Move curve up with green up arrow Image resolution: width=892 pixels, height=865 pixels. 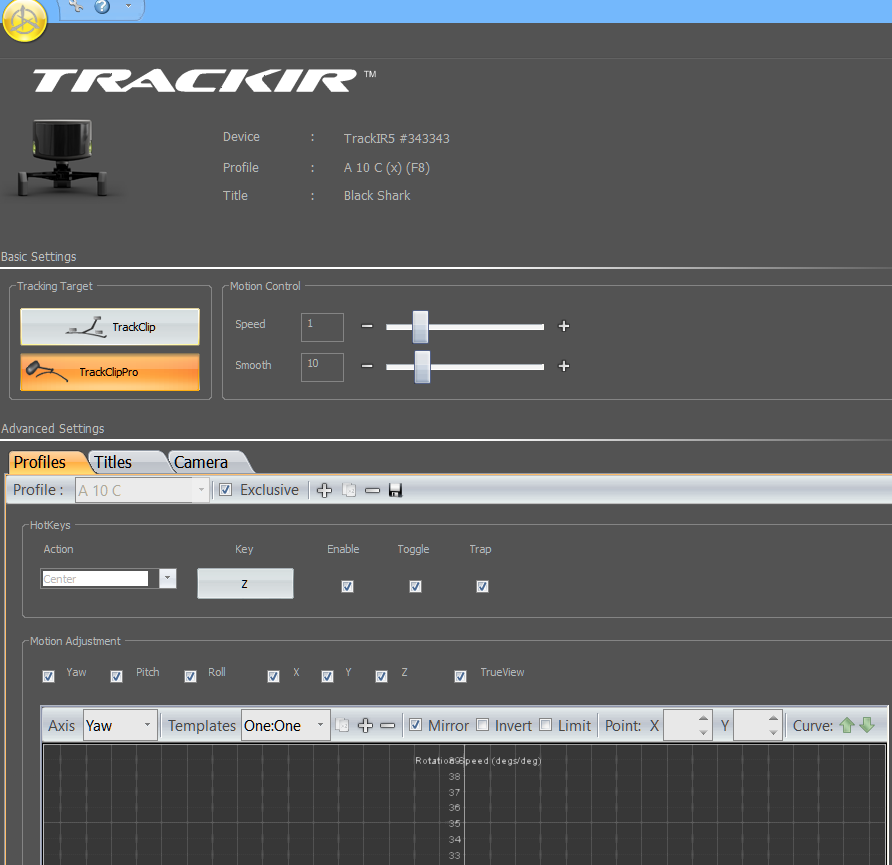pos(846,725)
